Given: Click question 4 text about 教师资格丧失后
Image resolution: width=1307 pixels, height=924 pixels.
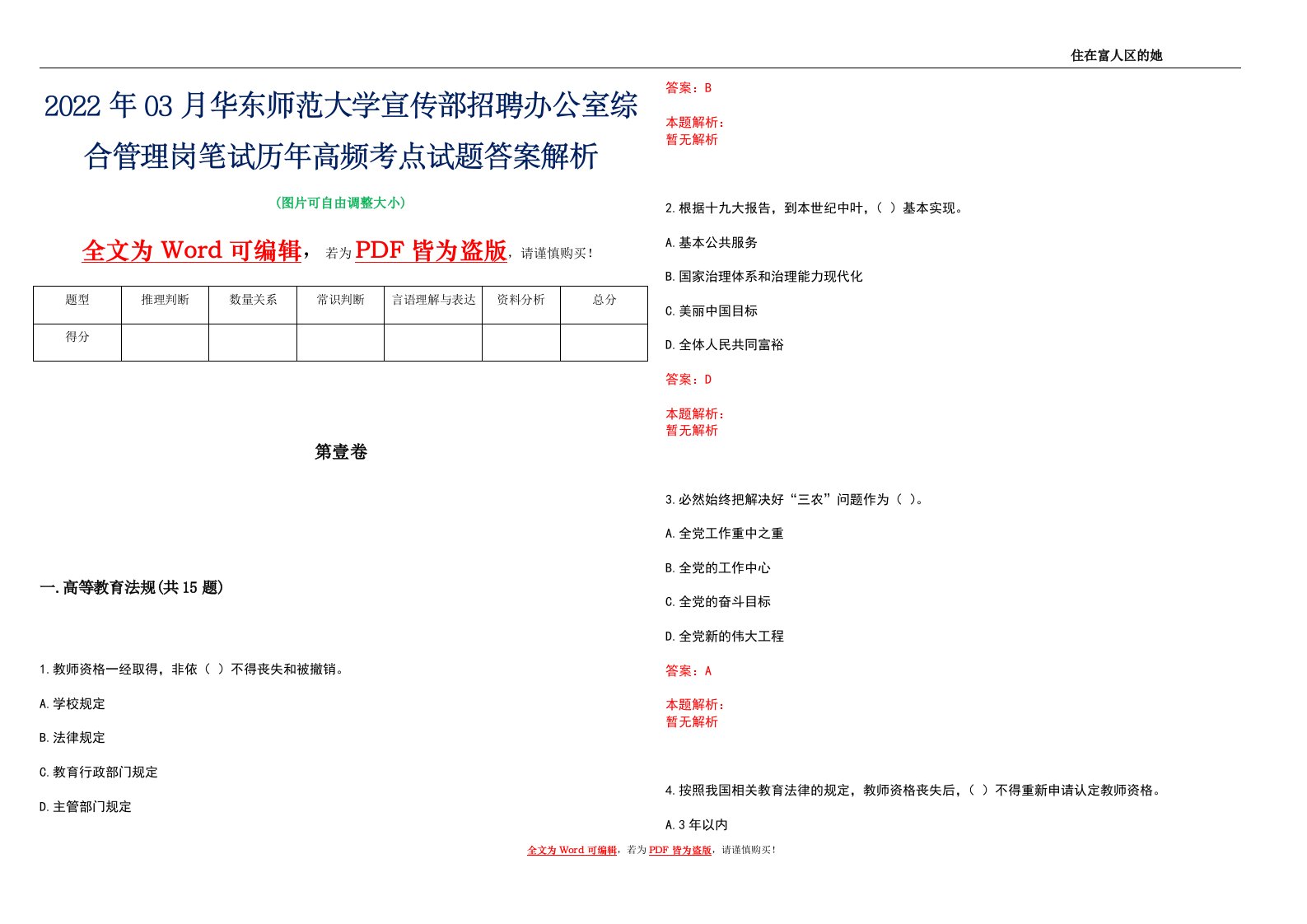Looking at the screenshot, I should point(914,791).
